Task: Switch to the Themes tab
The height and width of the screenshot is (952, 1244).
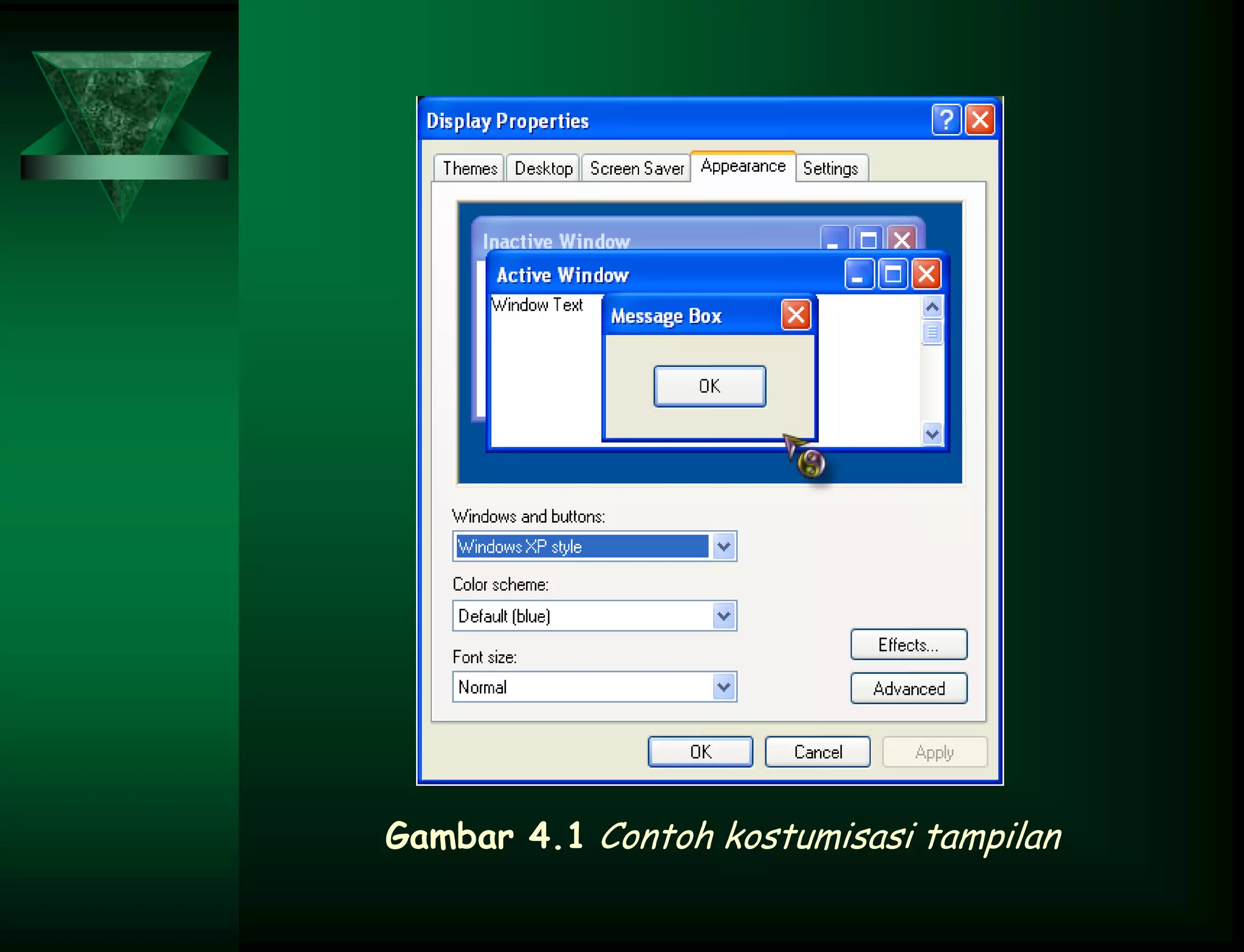Action: tap(470, 168)
